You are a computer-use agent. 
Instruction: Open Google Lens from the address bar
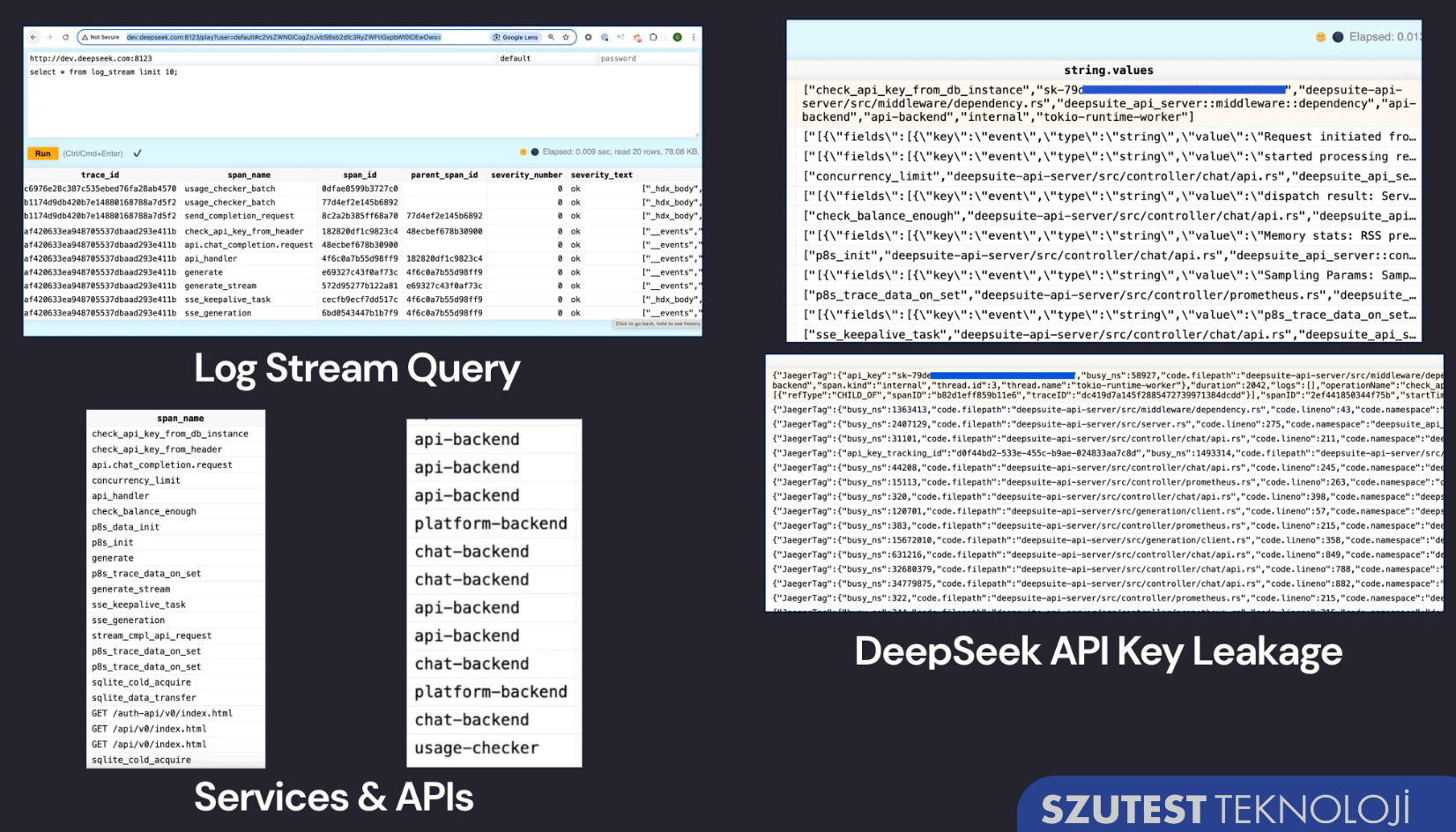516,37
